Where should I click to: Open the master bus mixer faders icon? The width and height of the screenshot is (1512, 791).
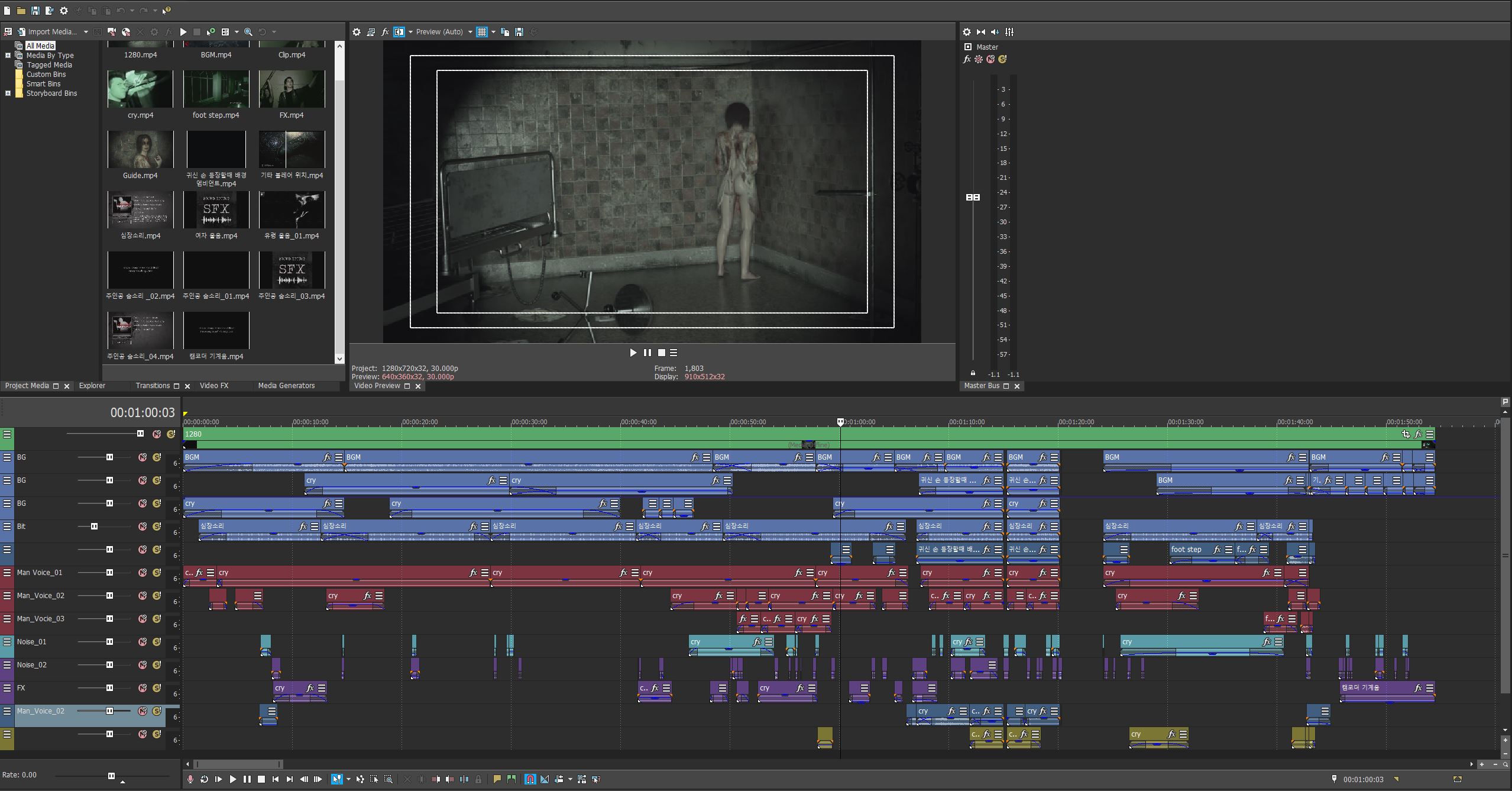[1009, 32]
